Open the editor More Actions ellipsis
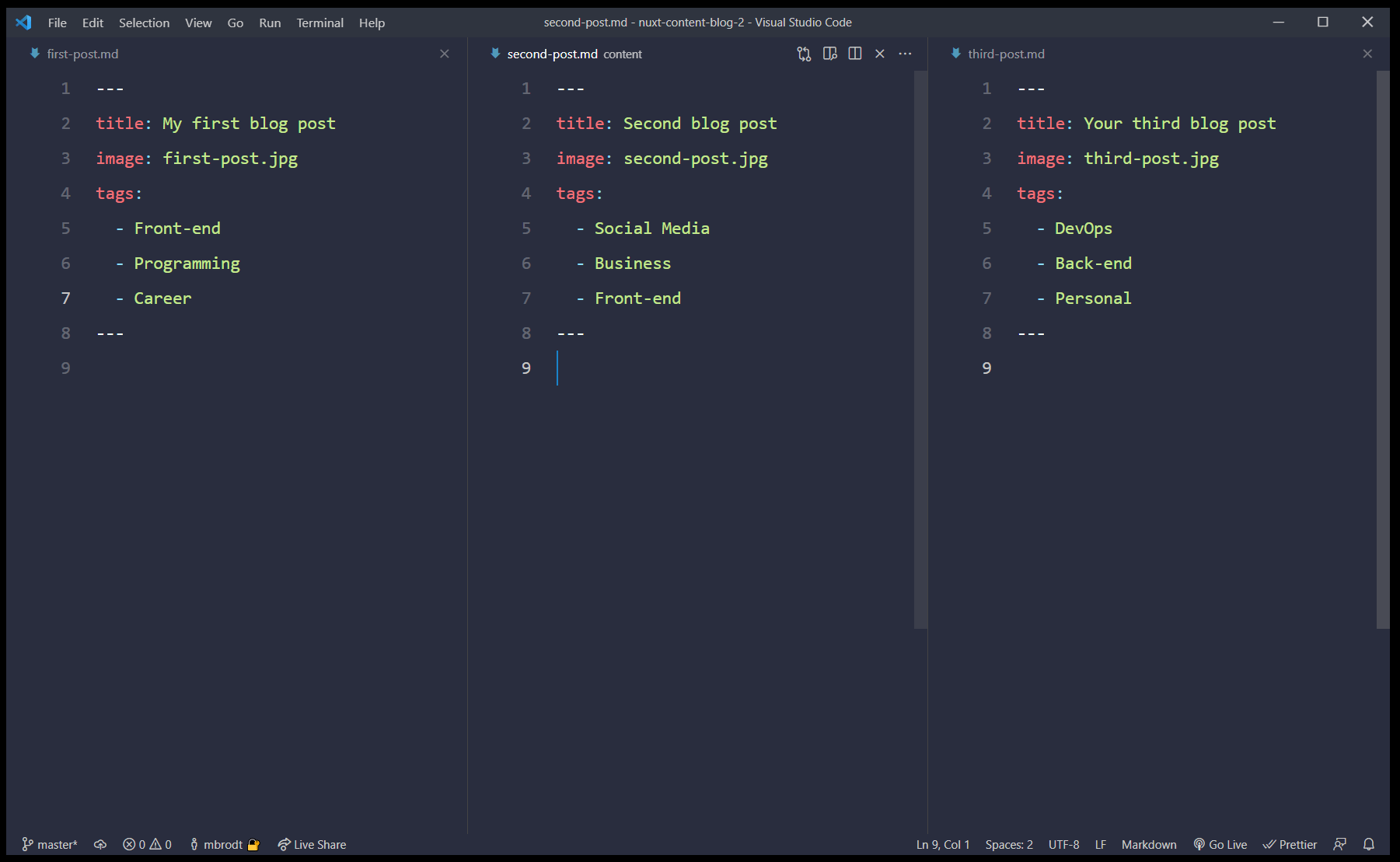This screenshot has height=862, width=1400. click(x=905, y=54)
